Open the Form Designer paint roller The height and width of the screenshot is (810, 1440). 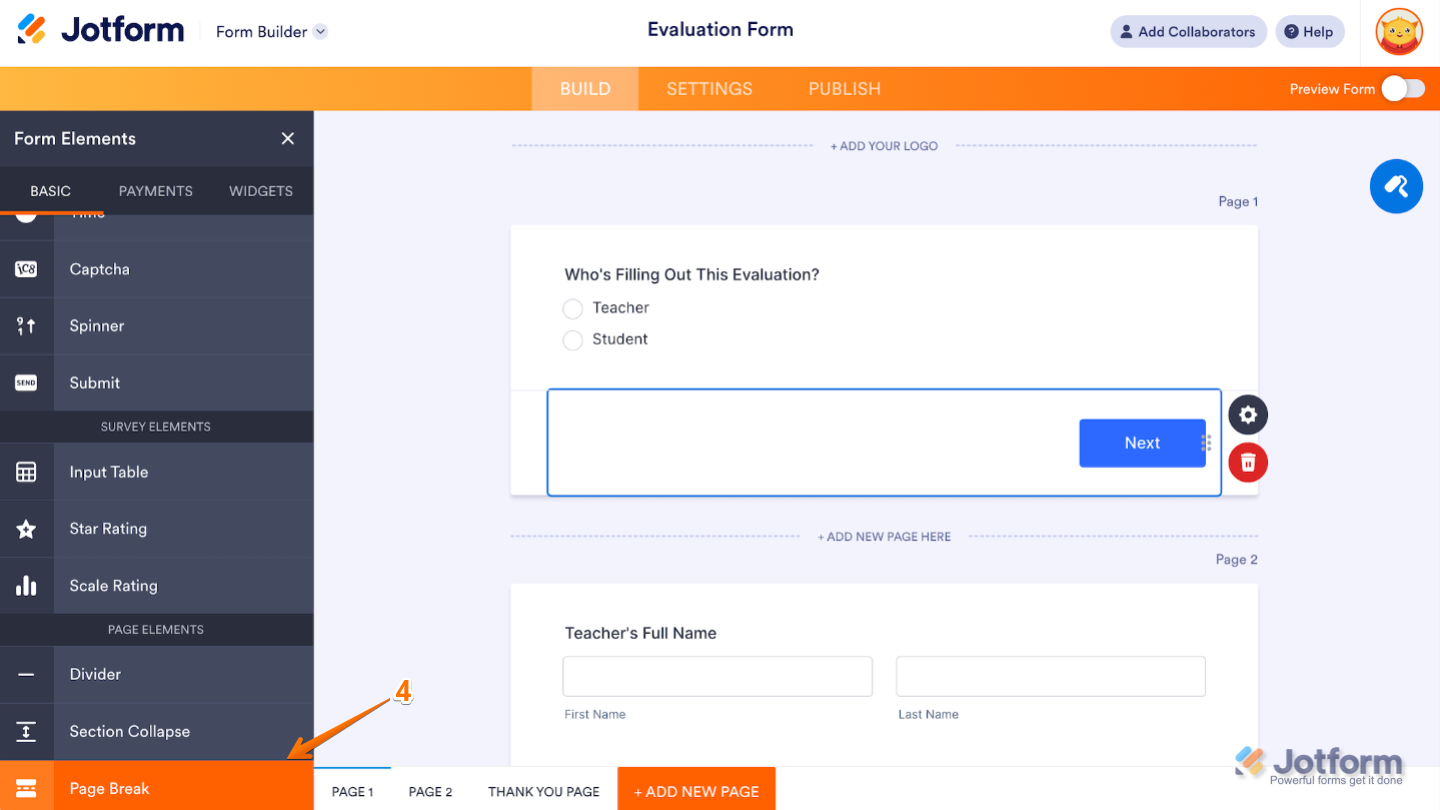click(1396, 186)
